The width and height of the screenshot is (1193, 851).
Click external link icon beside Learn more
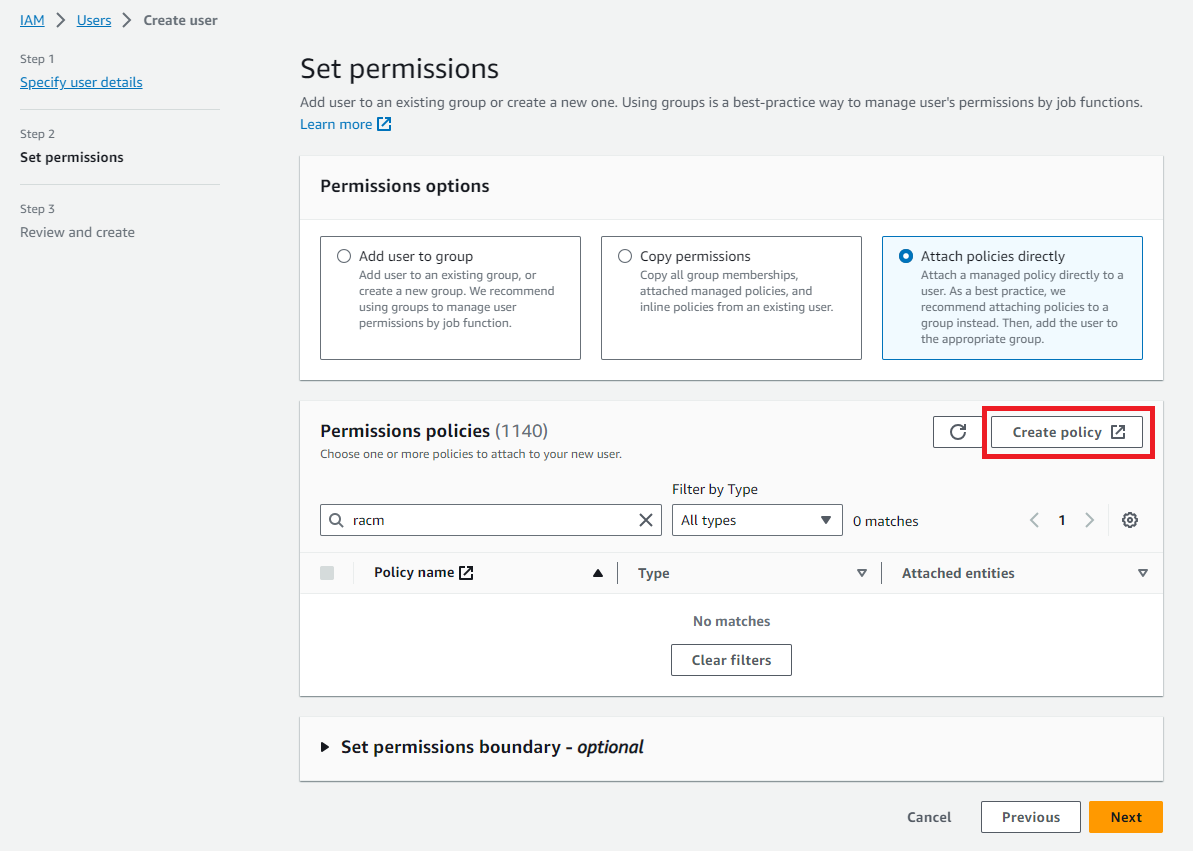click(384, 124)
